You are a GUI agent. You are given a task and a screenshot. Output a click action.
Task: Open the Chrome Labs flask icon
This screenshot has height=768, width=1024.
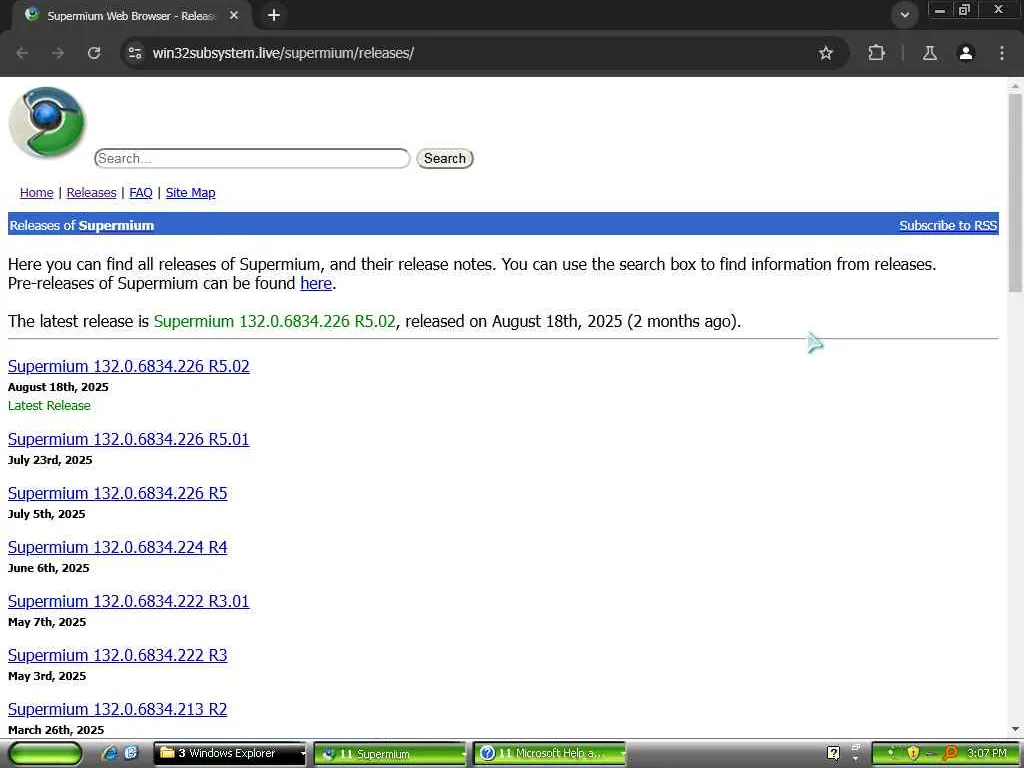(x=930, y=53)
